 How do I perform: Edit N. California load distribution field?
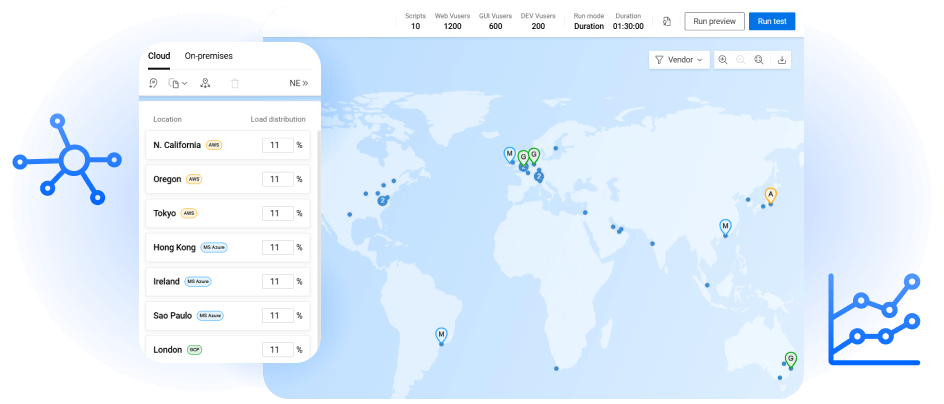278,145
